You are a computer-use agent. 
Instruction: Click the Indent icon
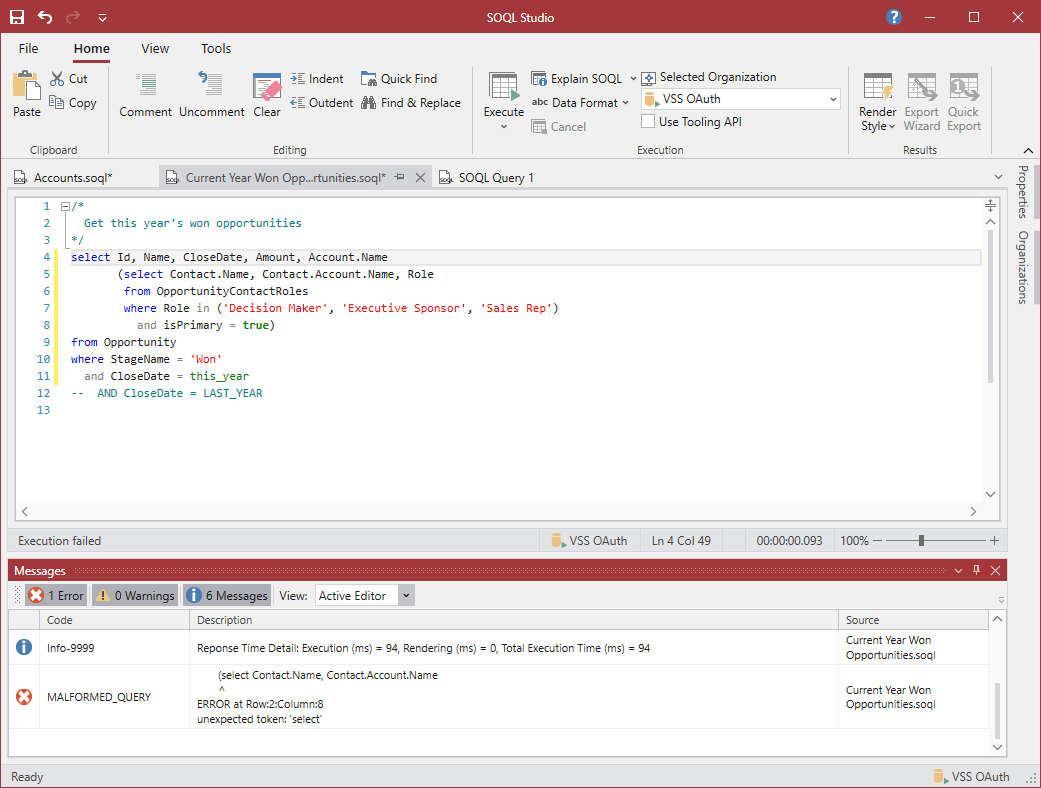pos(299,78)
